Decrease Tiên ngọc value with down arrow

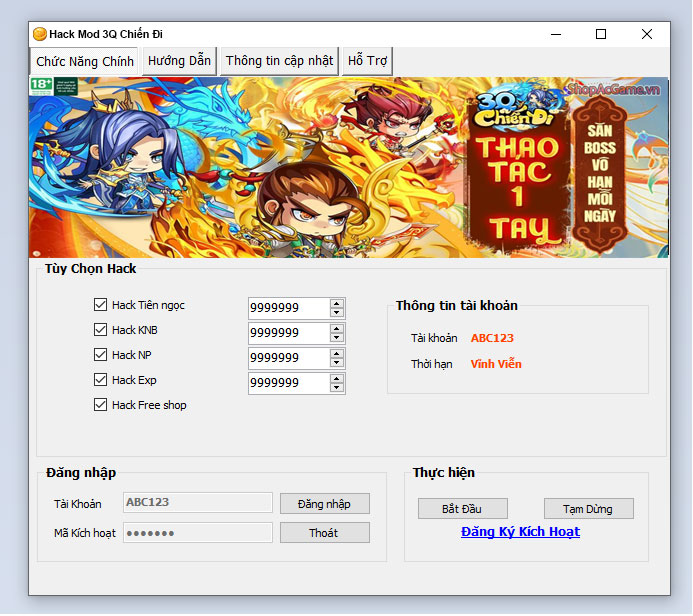point(337,313)
